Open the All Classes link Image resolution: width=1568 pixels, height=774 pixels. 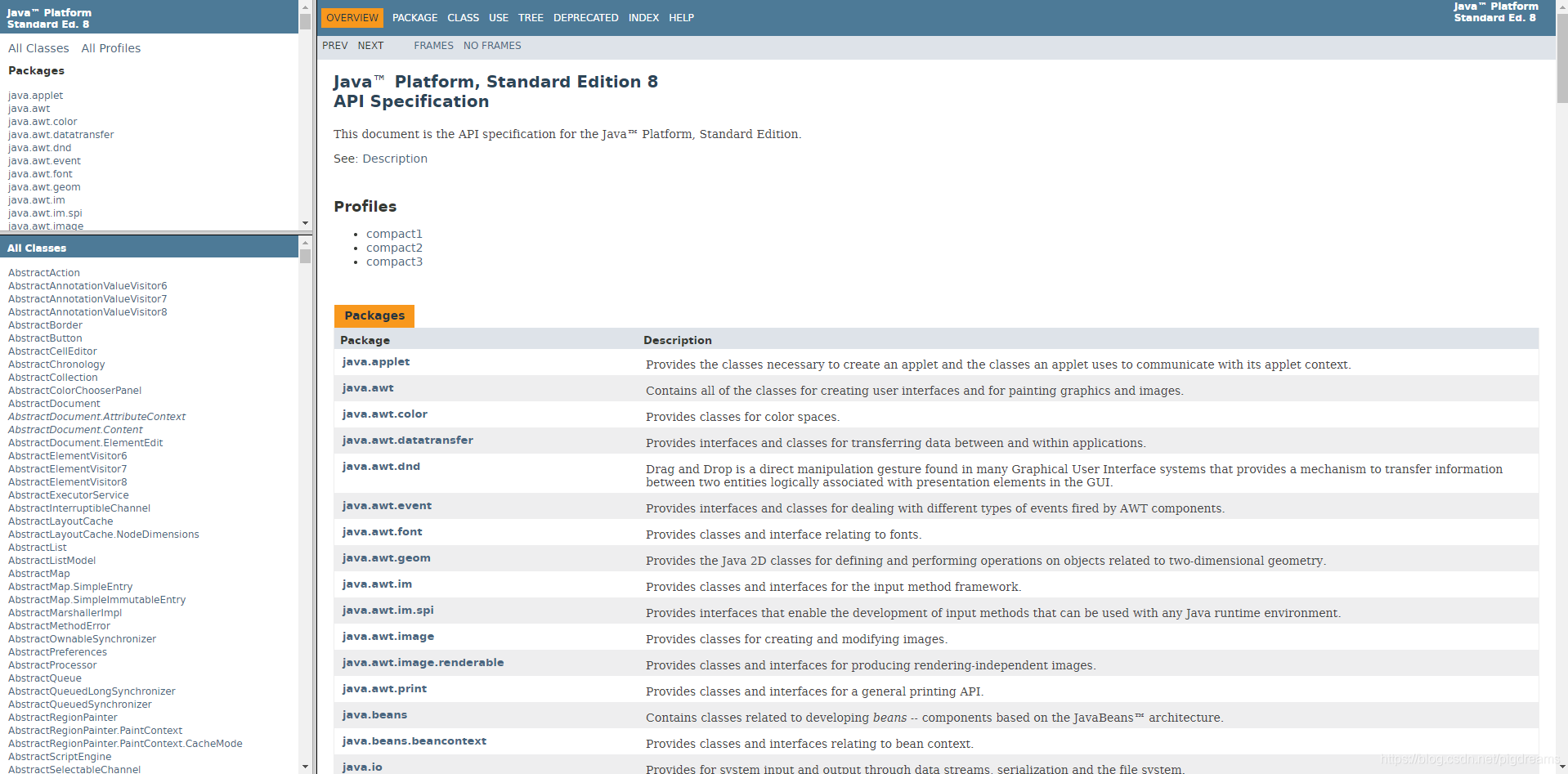click(38, 48)
